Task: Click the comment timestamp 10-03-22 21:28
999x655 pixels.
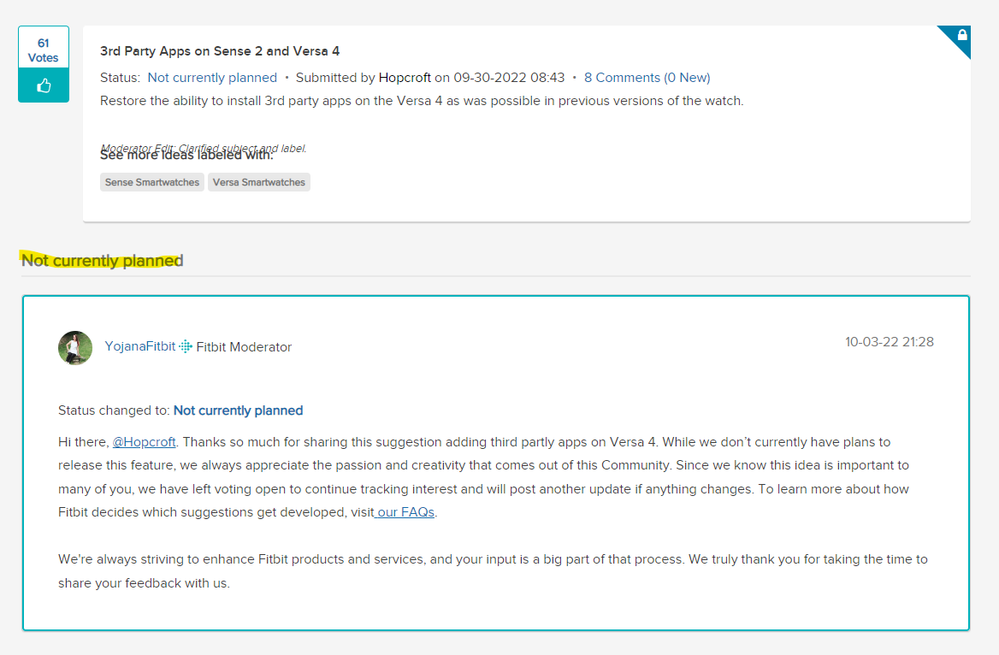Action: pyautogui.click(x=889, y=342)
